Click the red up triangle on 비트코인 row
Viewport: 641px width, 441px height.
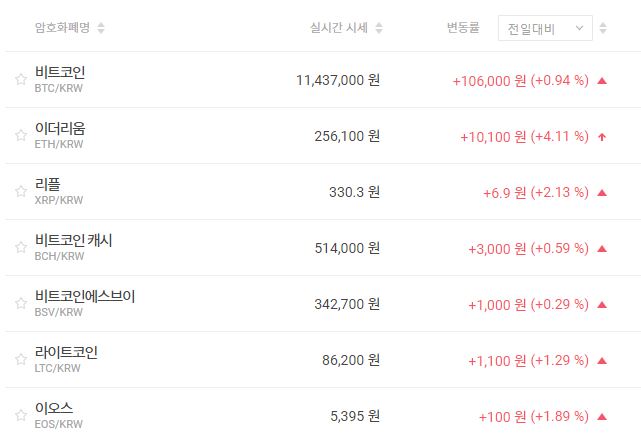click(602, 80)
